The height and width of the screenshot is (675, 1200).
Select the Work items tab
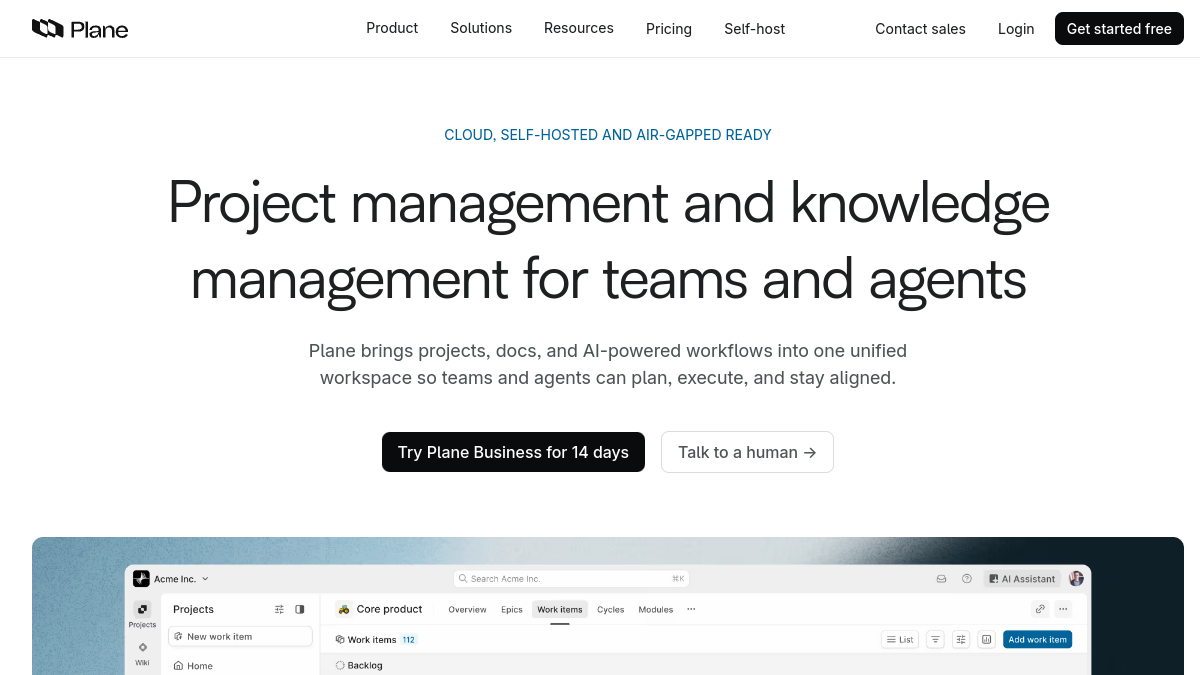point(559,610)
